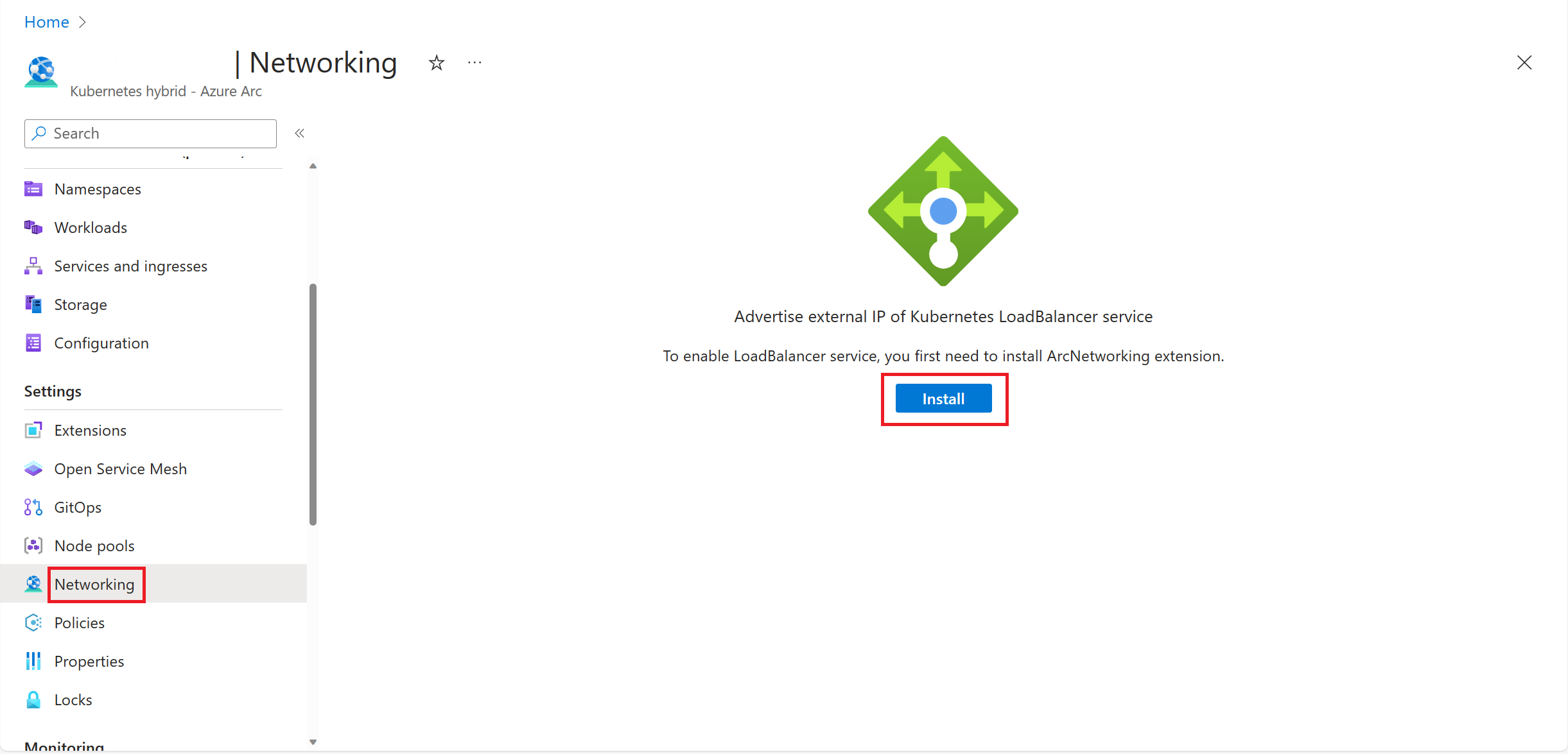1568x754 pixels.
Task: Click the Storage icon in sidebar
Action: click(33, 305)
